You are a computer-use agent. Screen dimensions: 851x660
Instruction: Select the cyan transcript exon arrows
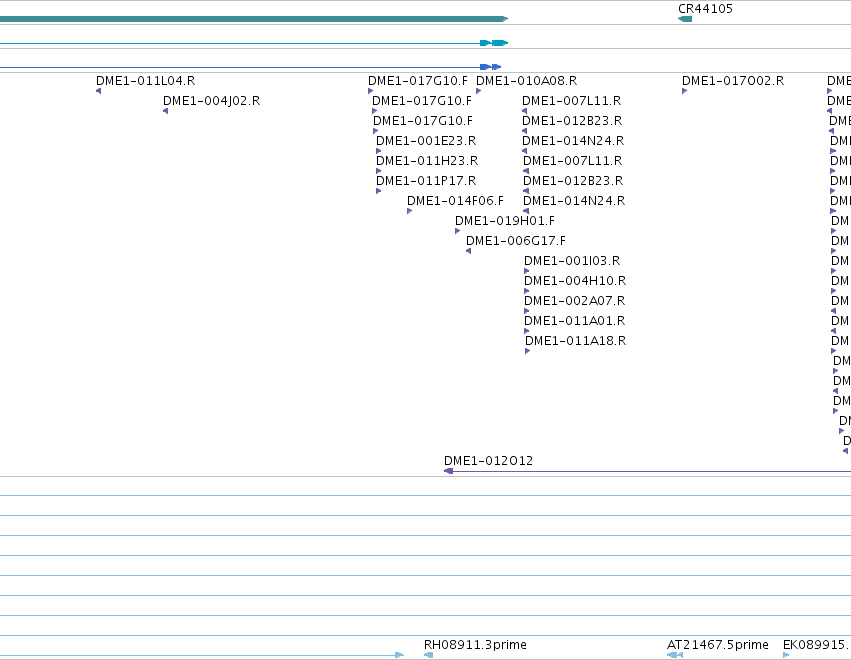pos(494,43)
